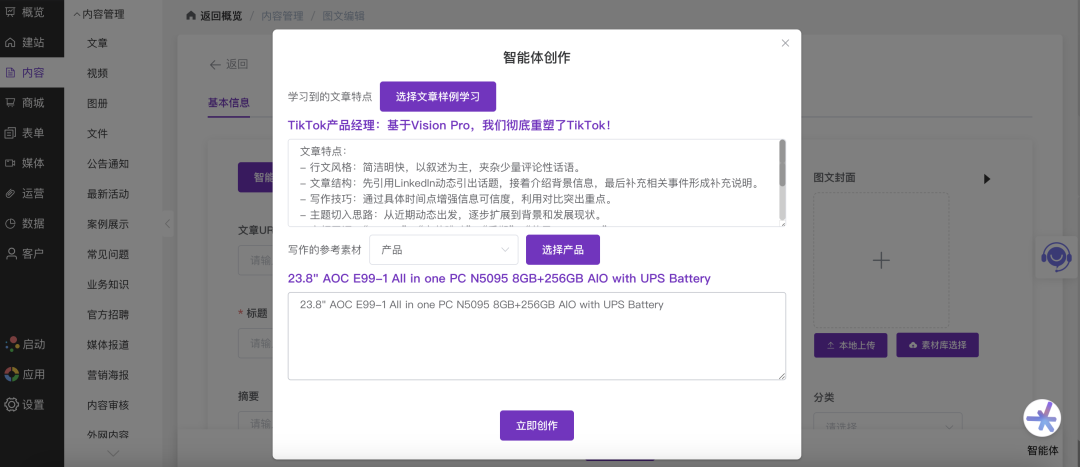Viewport: 1080px width, 467px height.
Task: Click the 设置 settings gear icon
Action: point(11,405)
